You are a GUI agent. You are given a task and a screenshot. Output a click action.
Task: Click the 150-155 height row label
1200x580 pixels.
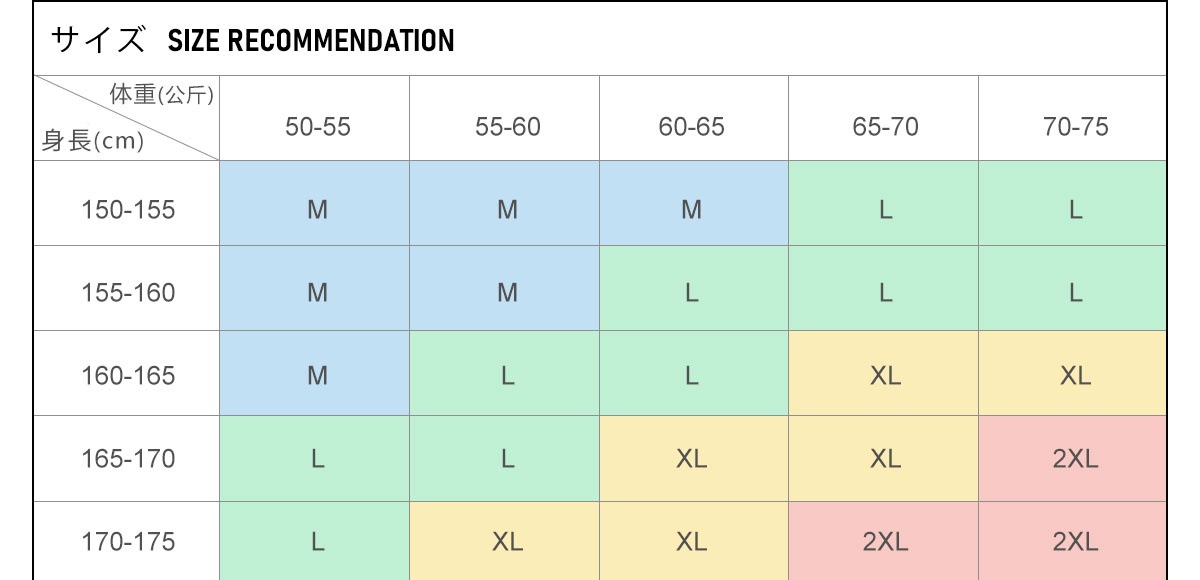click(128, 210)
